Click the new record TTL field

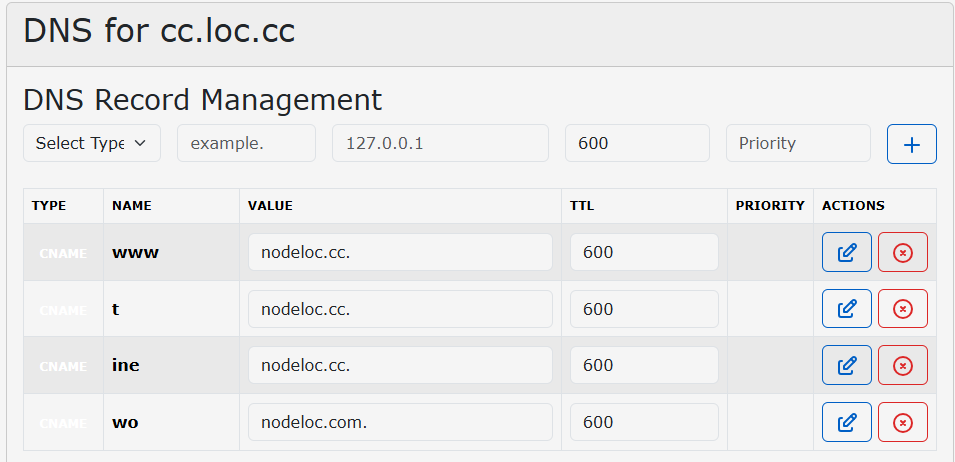tap(636, 143)
